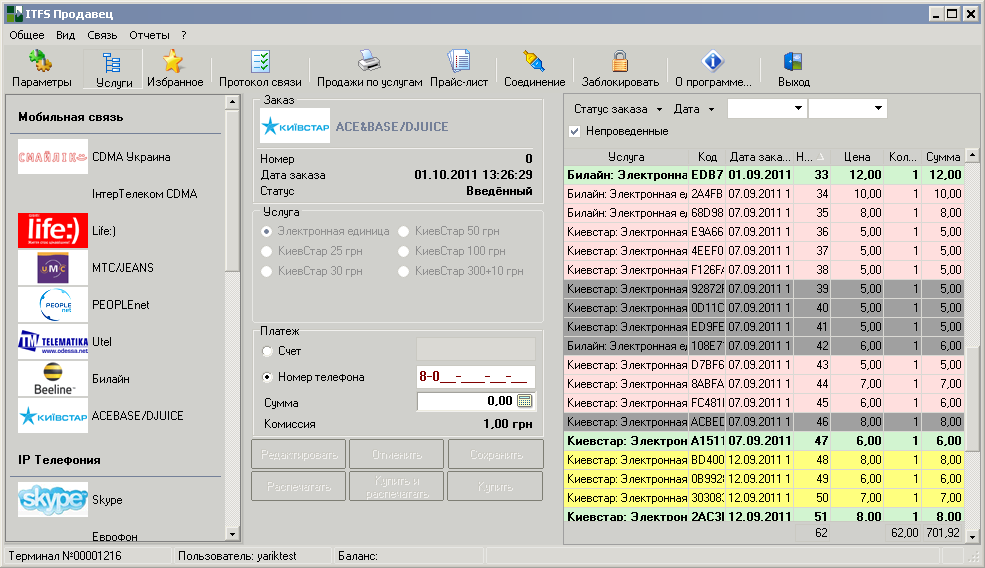985x568 pixels.
Task: Select order row with code EDB7
Action: (764, 175)
